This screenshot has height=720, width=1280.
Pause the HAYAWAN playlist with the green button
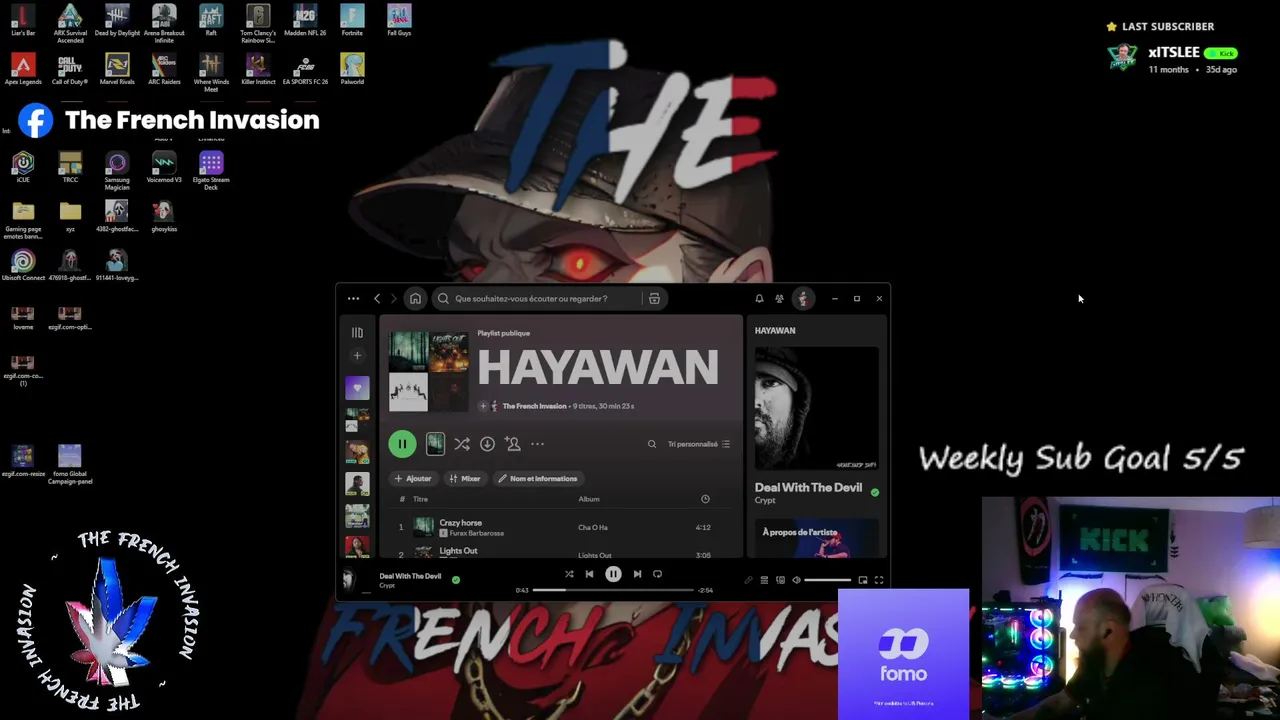point(402,444)
